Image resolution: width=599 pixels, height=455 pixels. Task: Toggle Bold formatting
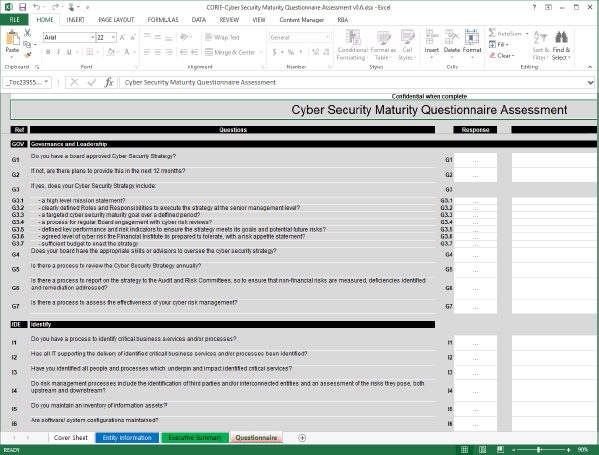(48, 52)
